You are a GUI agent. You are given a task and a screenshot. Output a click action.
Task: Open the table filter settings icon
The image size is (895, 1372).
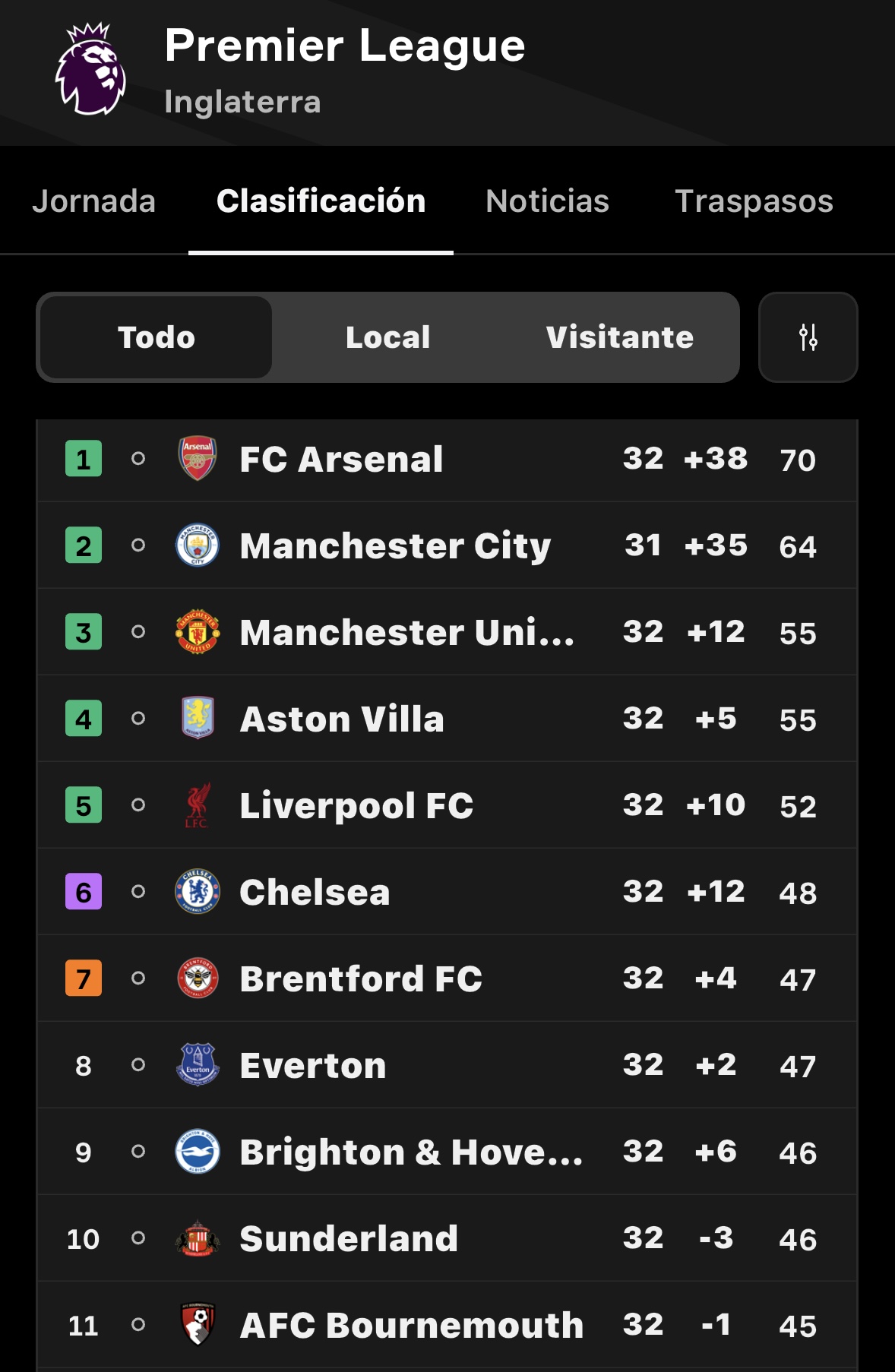808,337
